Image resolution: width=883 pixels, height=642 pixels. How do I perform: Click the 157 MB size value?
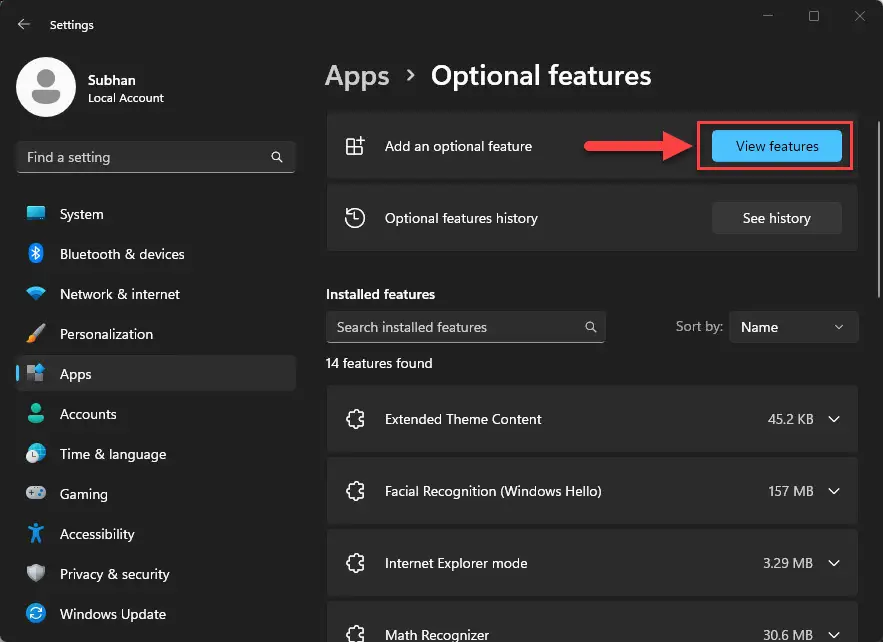tap(791, 491)
